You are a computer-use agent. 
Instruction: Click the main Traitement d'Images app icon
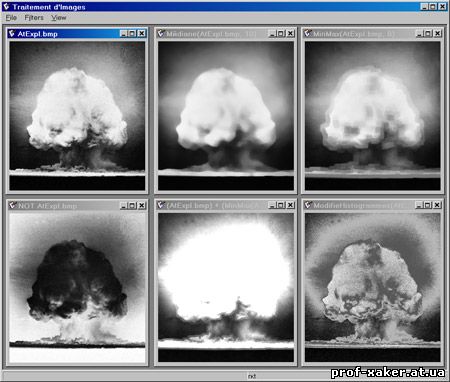coord(6,7)
